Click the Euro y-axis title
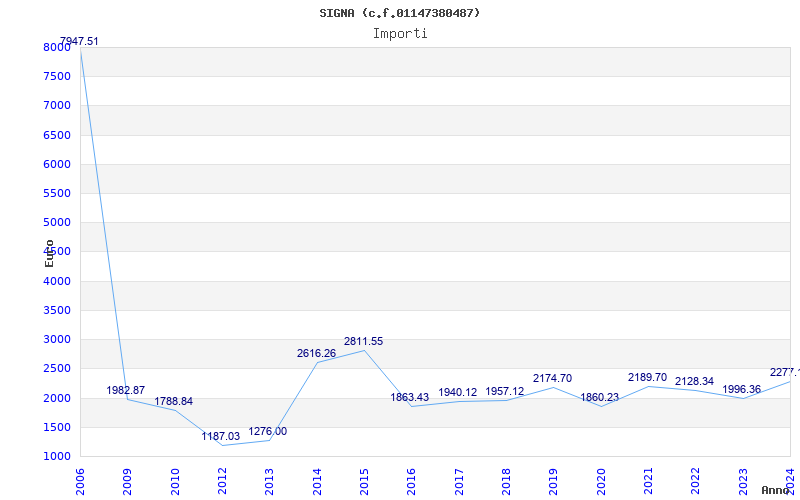 (49, 253)
